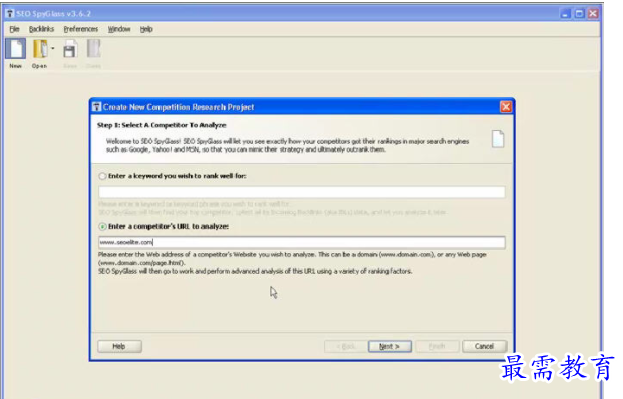Open the Help menu in the menu bar

[146, 29]
